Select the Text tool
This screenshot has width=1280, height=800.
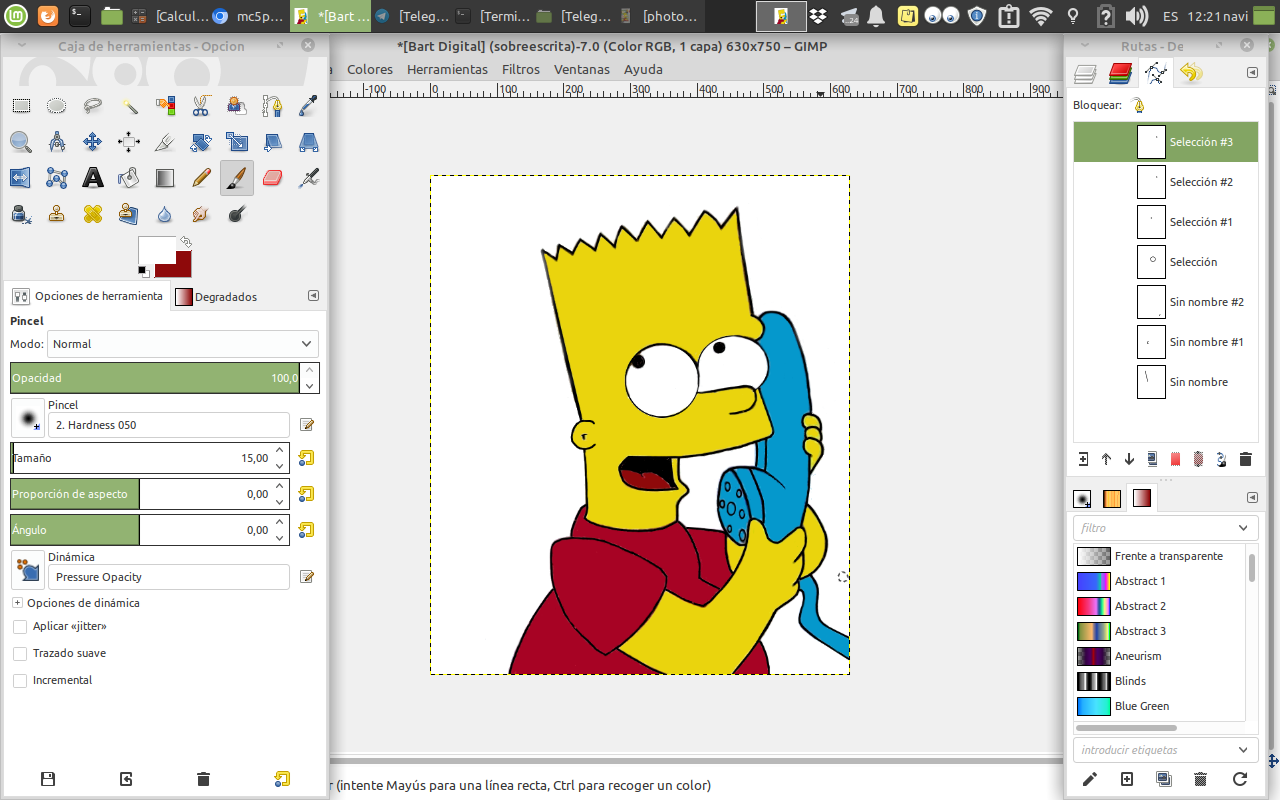tap(93, 178)
